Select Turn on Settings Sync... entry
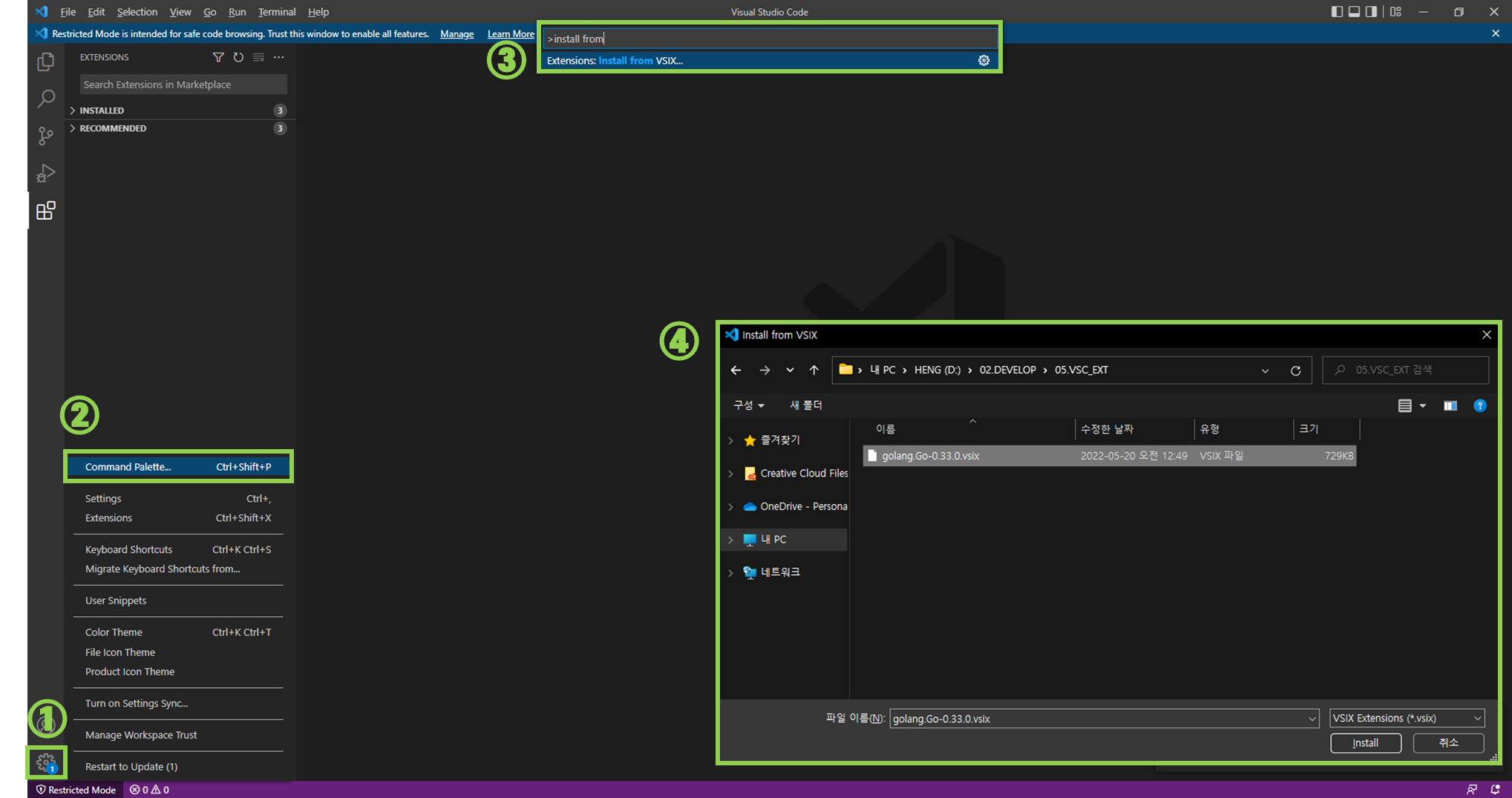The image size is (1512, 798). (178, 703)
